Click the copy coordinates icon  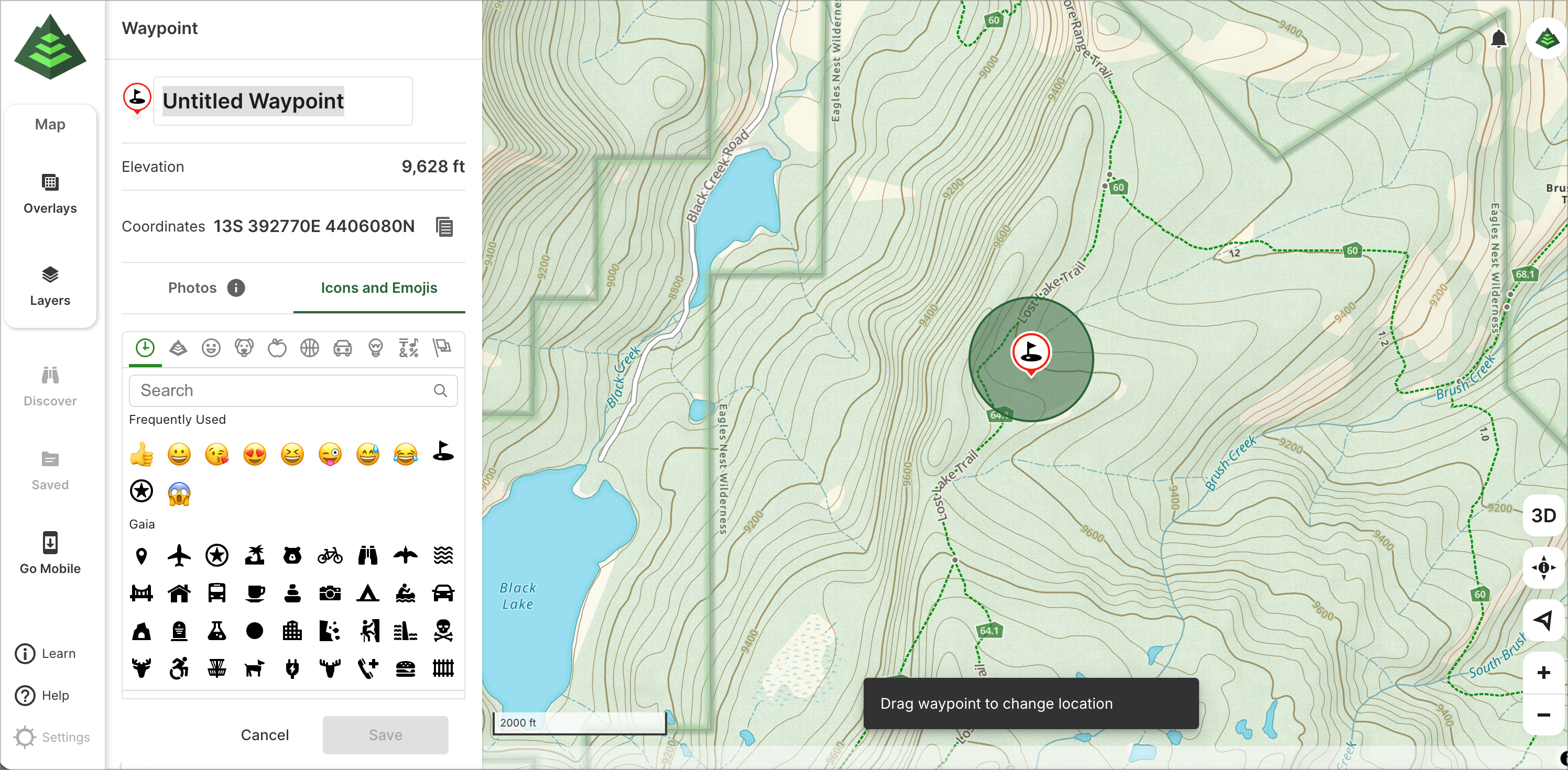click(444, 227)
